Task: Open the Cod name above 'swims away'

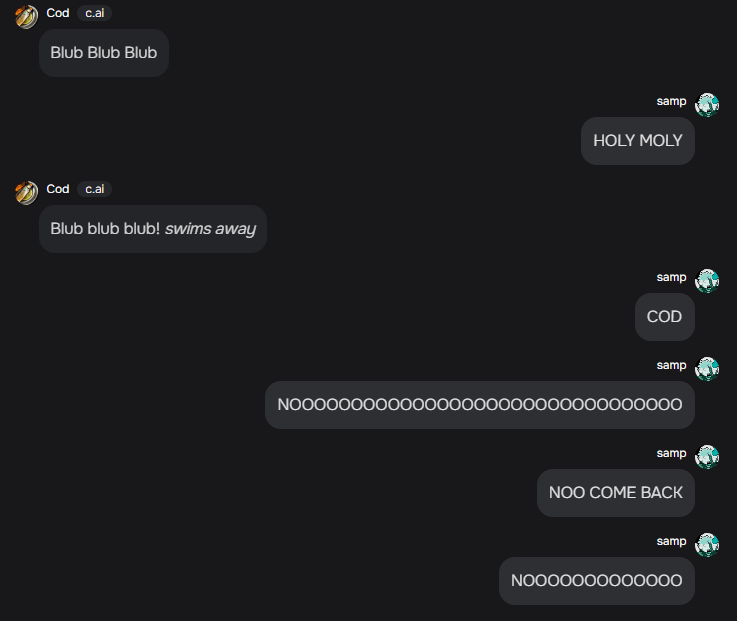Action: click(58, 189)
